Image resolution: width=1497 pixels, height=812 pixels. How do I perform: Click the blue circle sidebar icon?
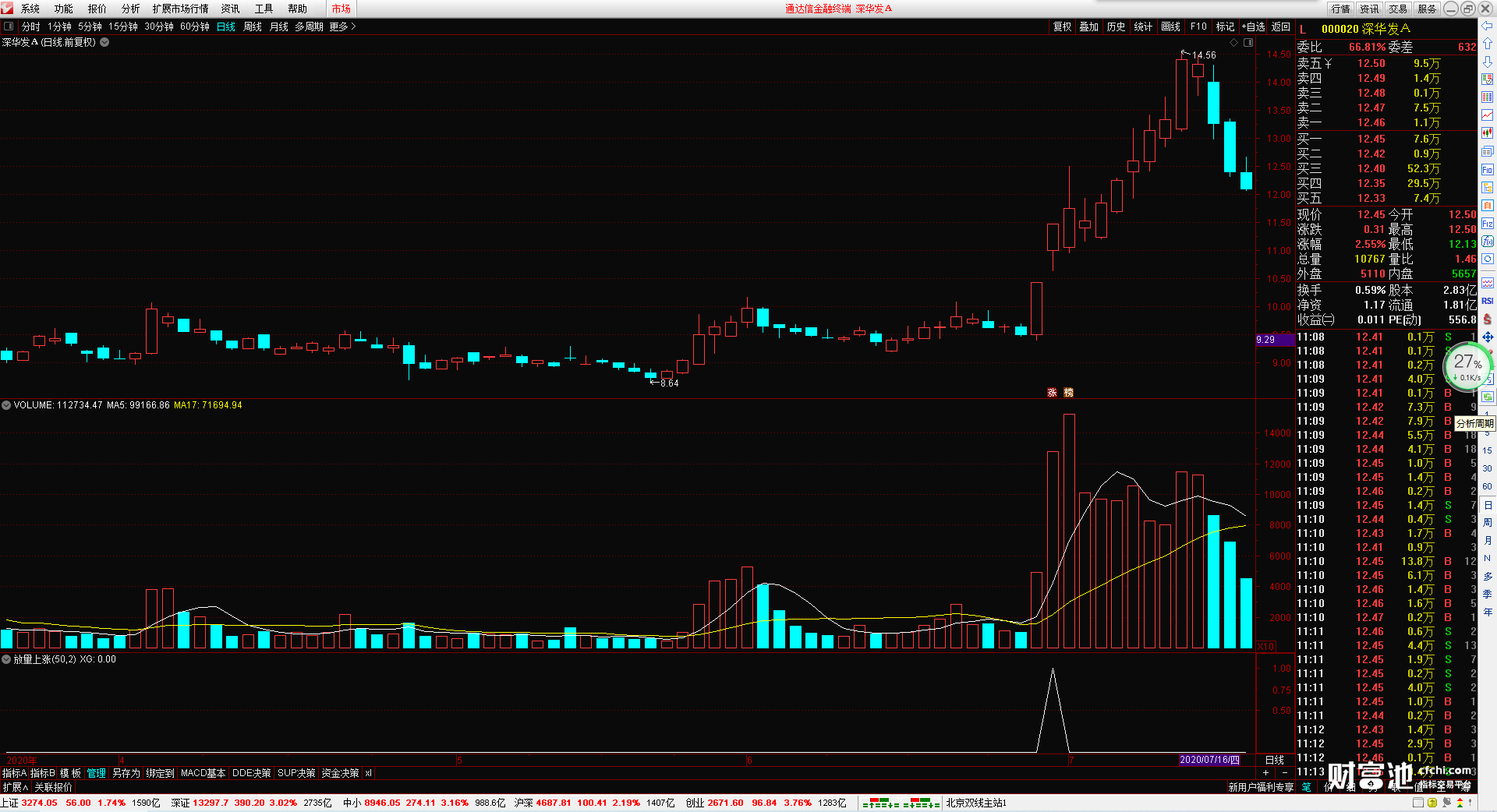1488,259
